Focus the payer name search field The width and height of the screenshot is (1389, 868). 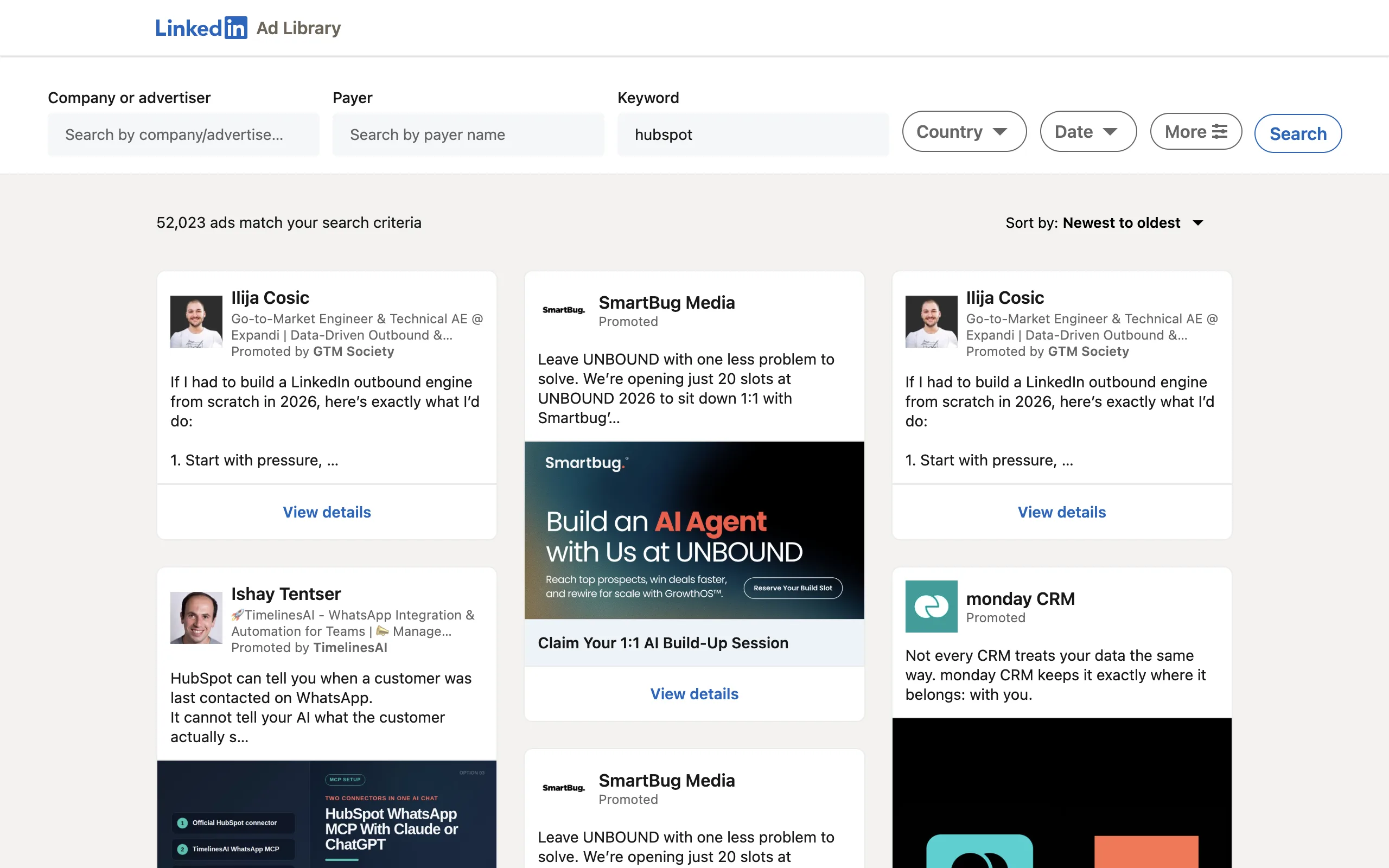tap(468, 135)
